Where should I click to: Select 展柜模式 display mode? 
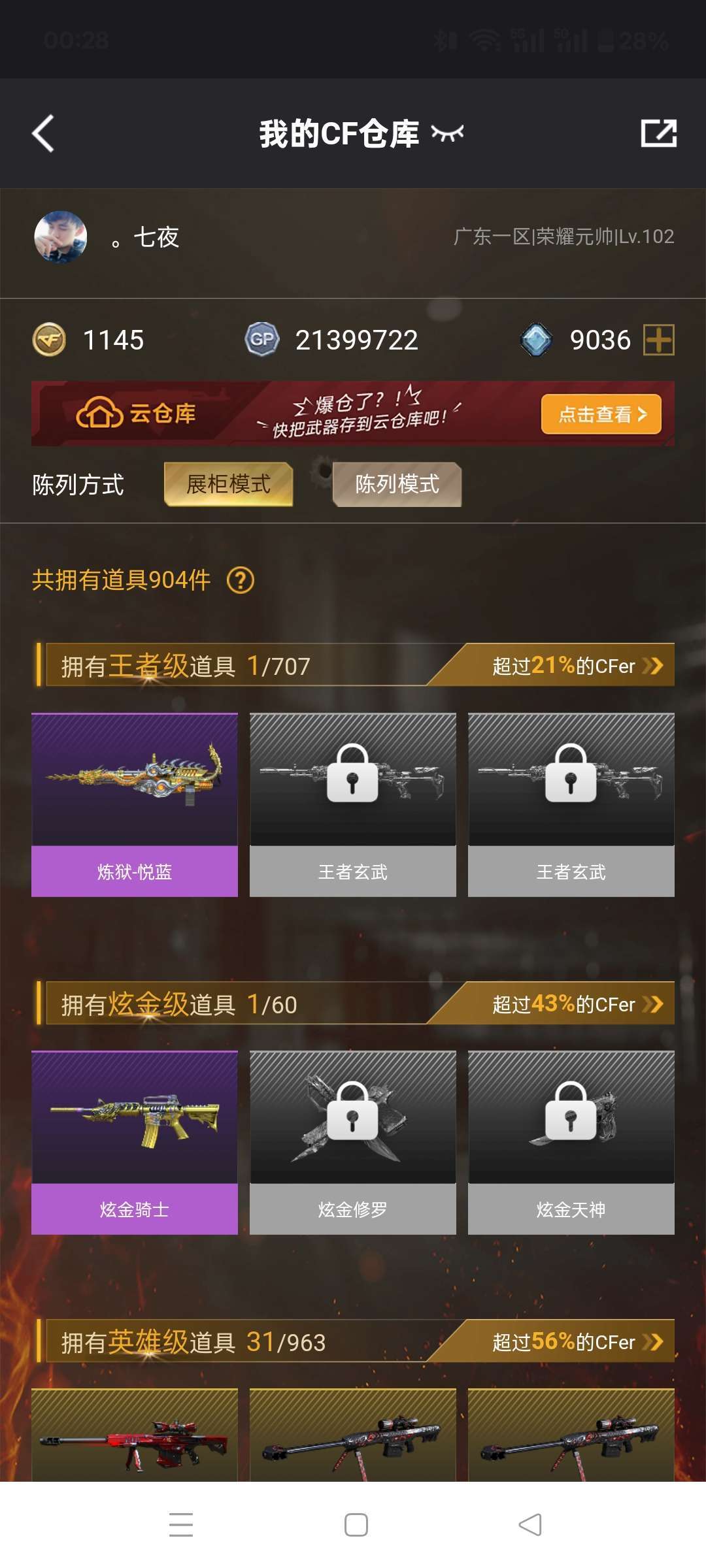tap(228, 484)
